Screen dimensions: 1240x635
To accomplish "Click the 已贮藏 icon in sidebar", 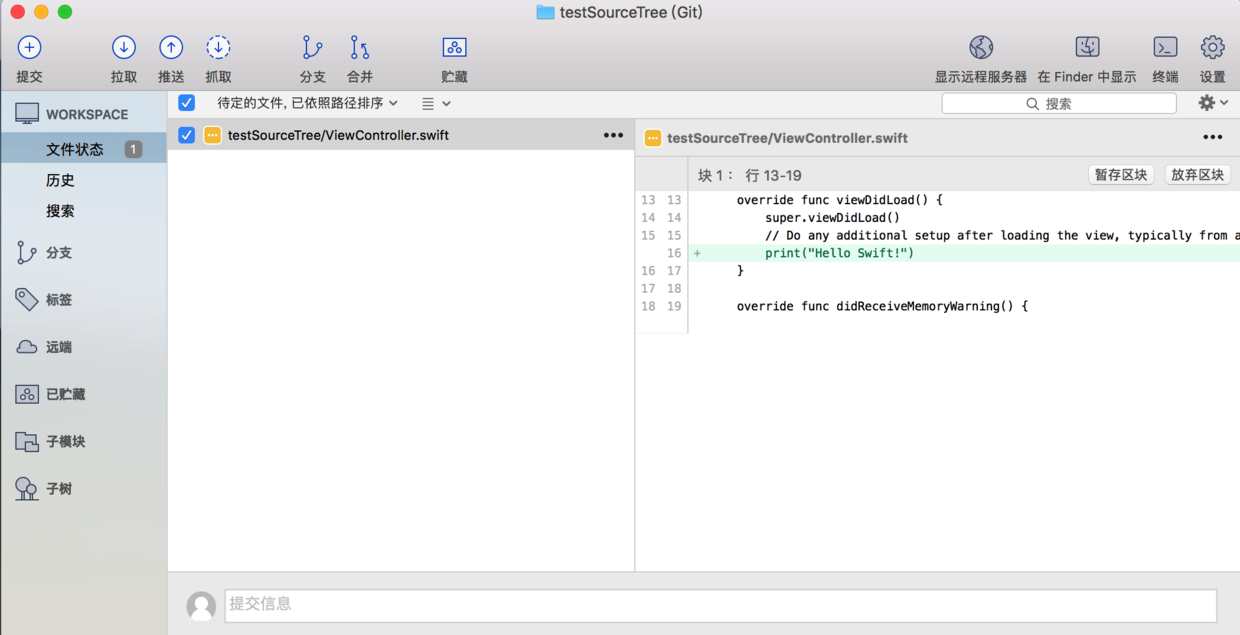I will coord(27,394).
